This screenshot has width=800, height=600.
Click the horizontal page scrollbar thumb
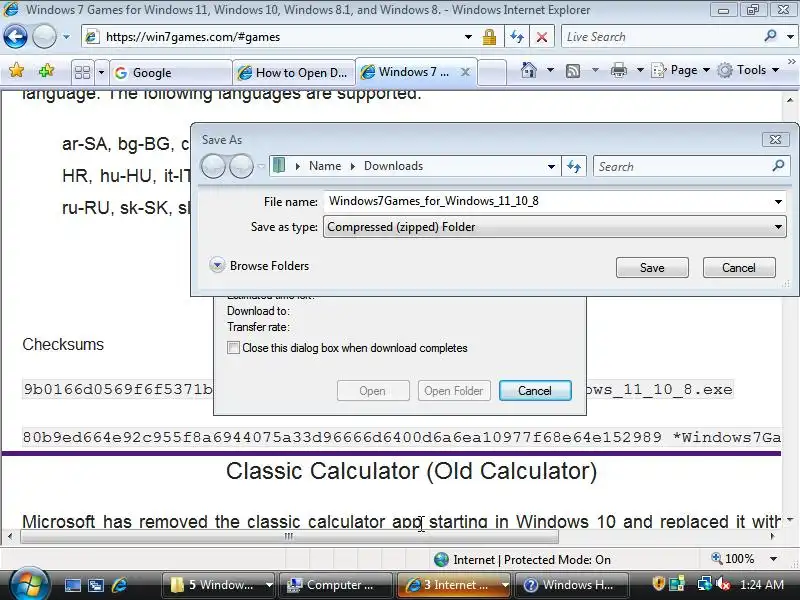289,536
